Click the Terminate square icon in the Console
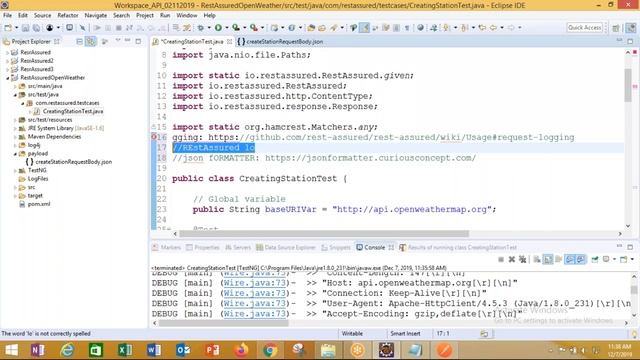Image resolution: width=640 pixels, height=360 pixels. click(x=501, y=260)
